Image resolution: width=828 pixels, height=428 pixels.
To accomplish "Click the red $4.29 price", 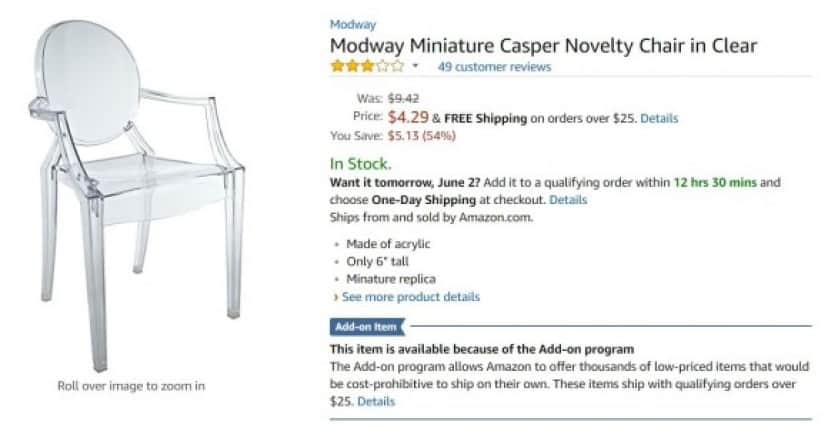I will pos(408,117).
